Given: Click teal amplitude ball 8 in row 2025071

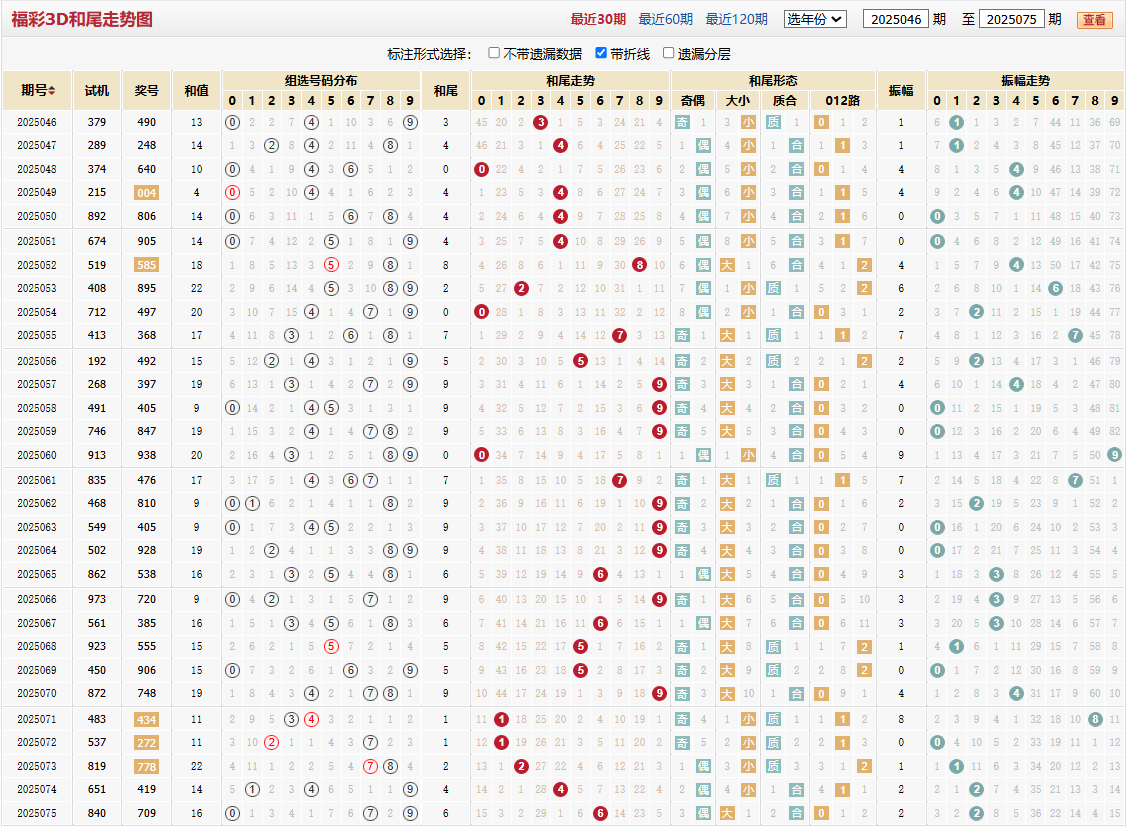Looking at the screenshot, I should [1094, 719].
